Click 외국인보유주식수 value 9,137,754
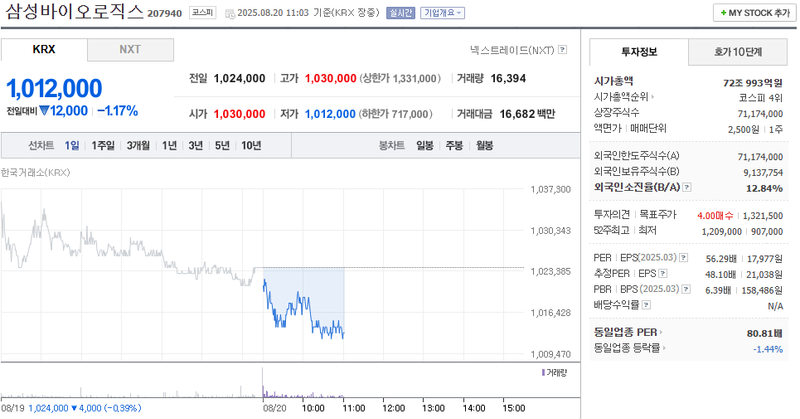 coord(763,173)
